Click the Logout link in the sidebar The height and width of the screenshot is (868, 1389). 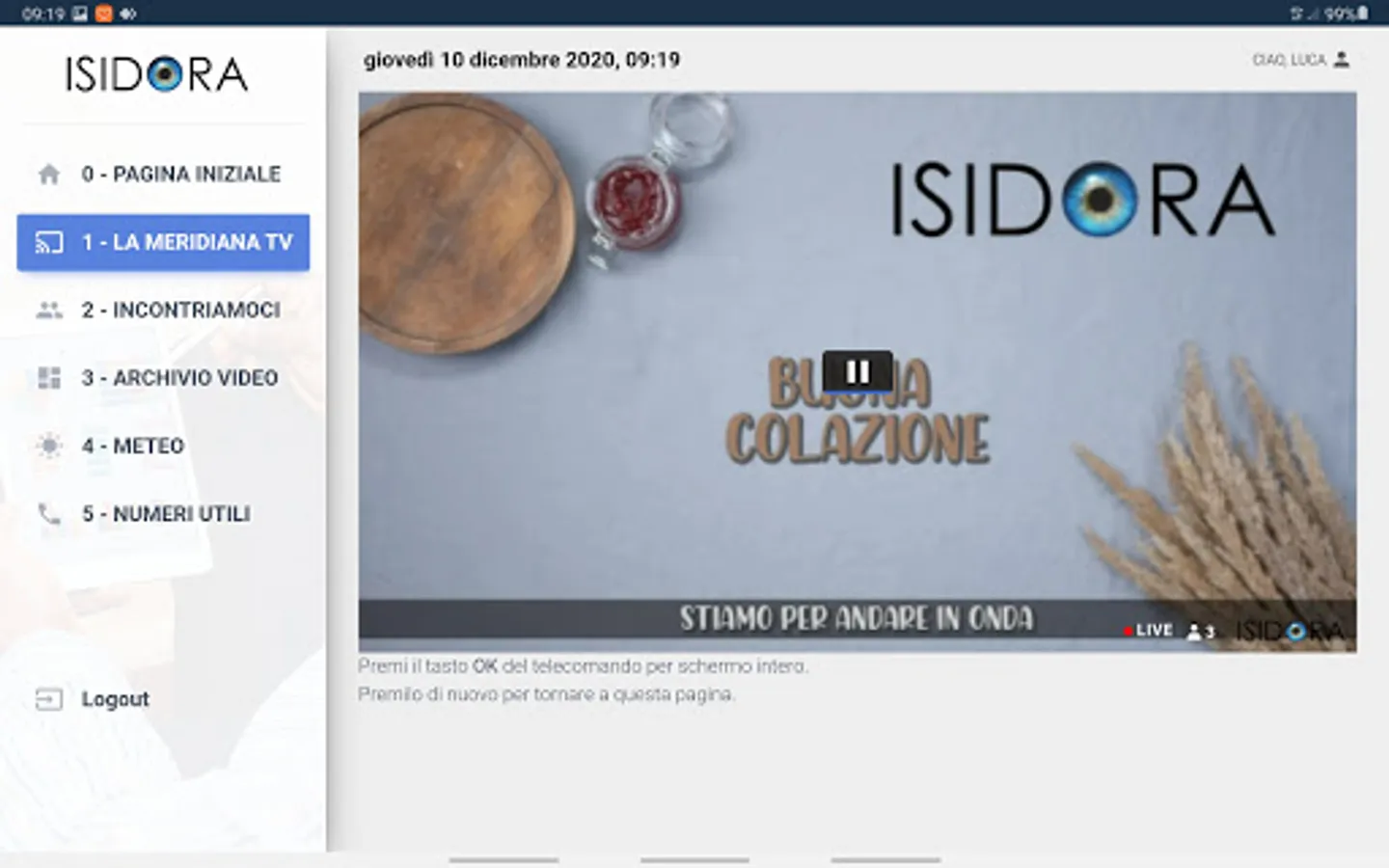point(115,699)
